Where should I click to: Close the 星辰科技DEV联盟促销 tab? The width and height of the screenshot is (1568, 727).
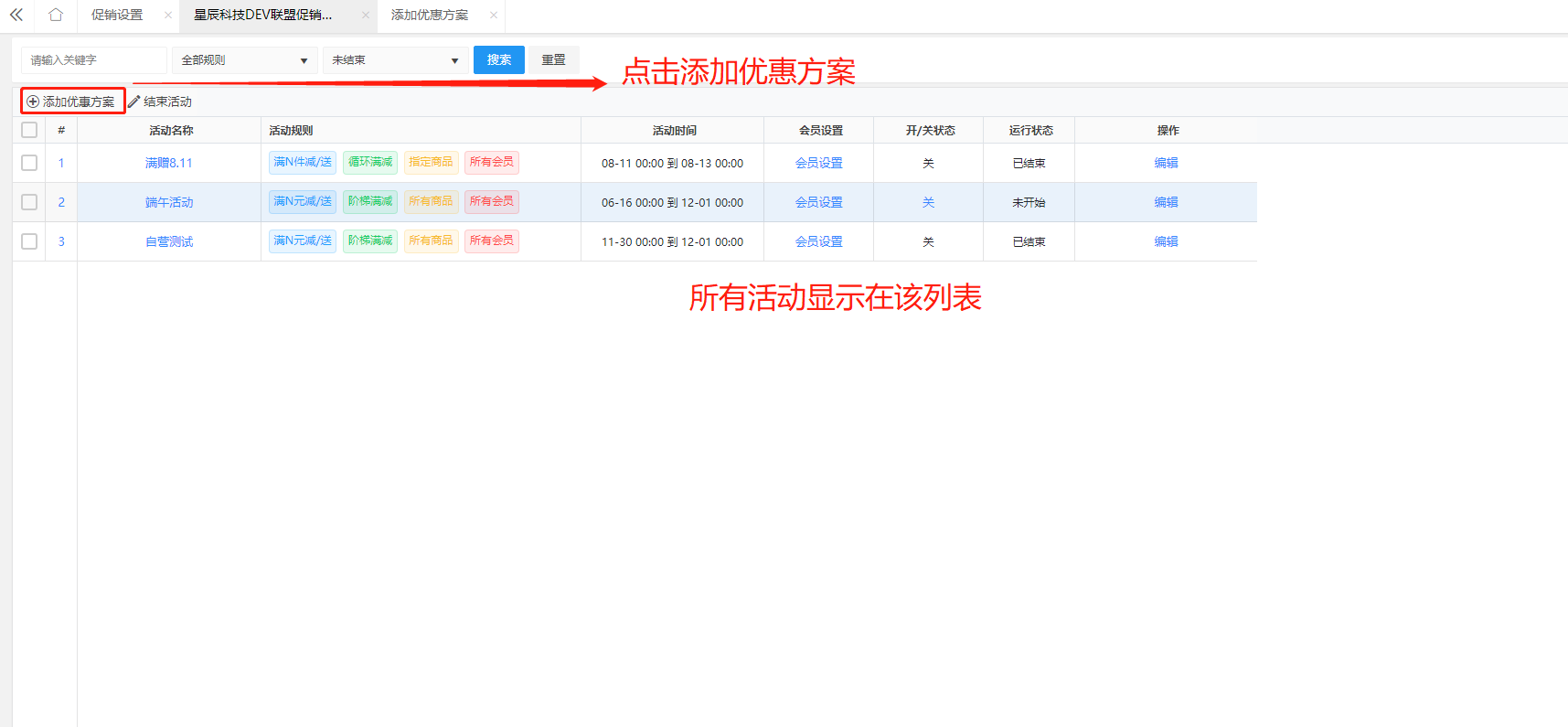click(x=365, y=15)
